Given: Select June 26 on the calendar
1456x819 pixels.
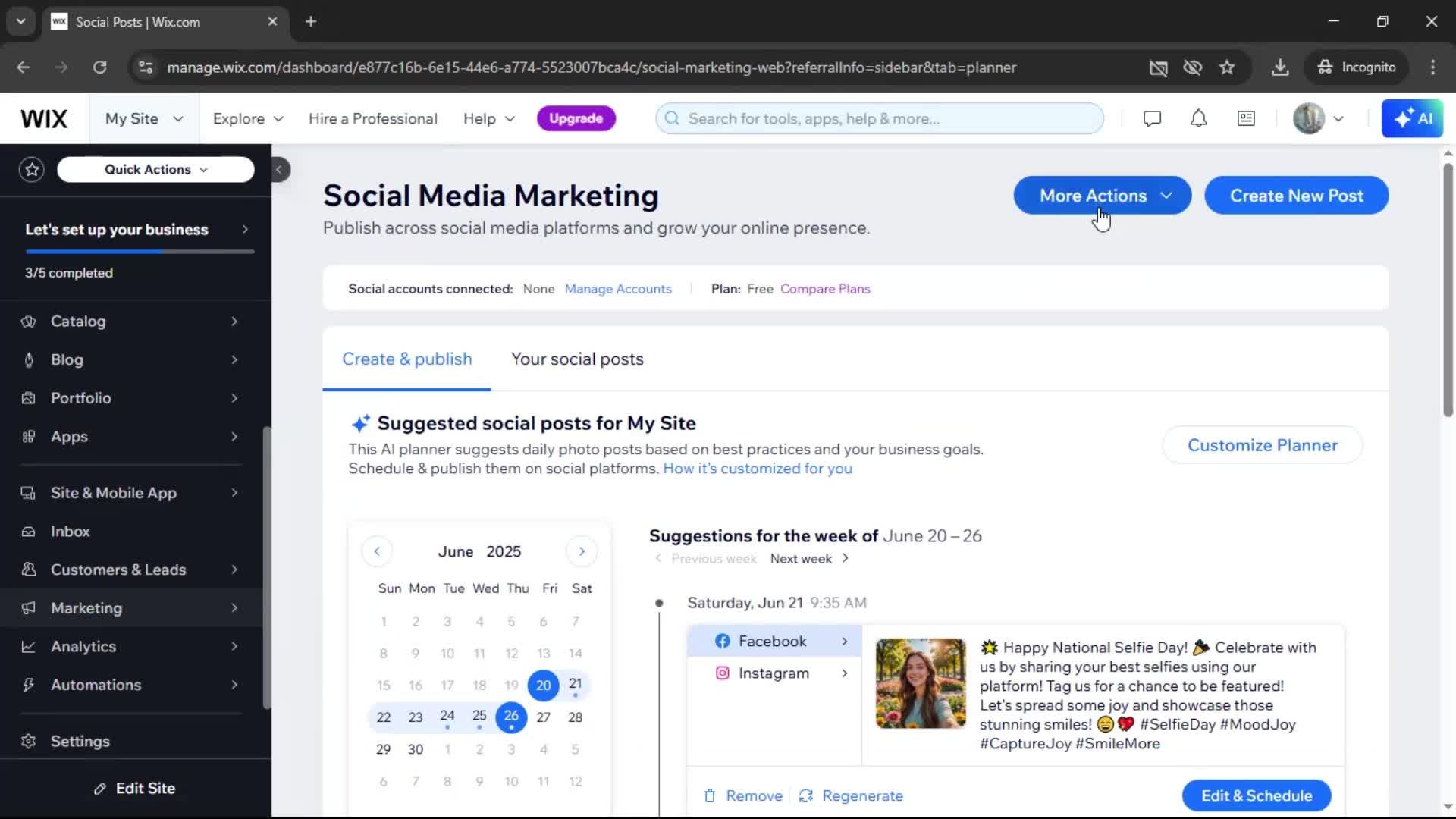Looking at the screenshot, I should point(511,717).
